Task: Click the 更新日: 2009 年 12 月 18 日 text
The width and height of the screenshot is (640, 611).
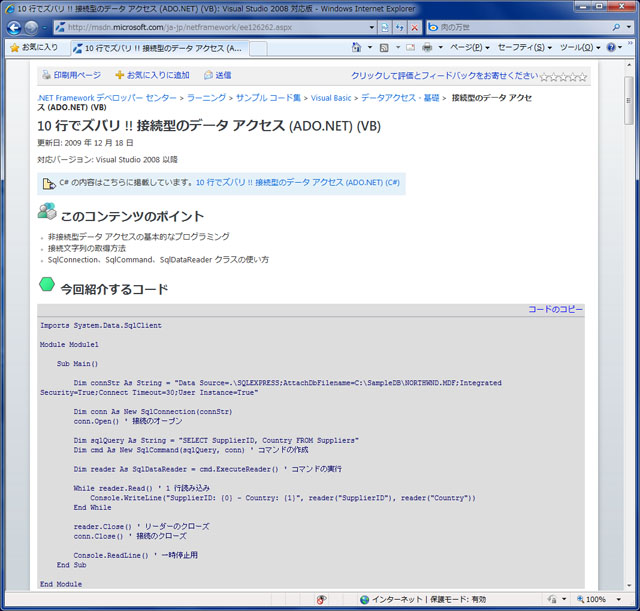Action: pyautogui.click(x=85, y=143)
